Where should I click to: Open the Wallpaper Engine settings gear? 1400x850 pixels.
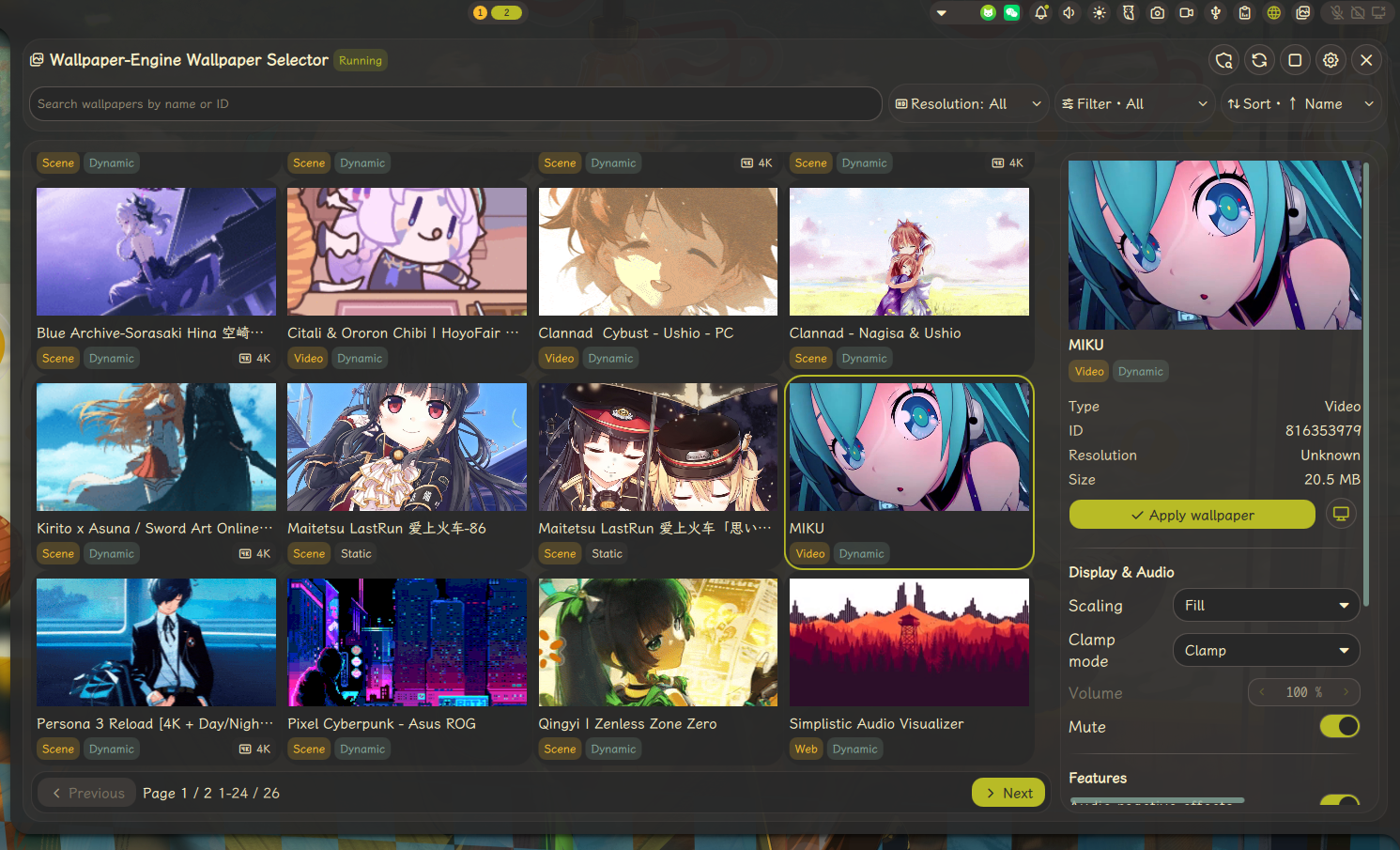[1331, 59]
